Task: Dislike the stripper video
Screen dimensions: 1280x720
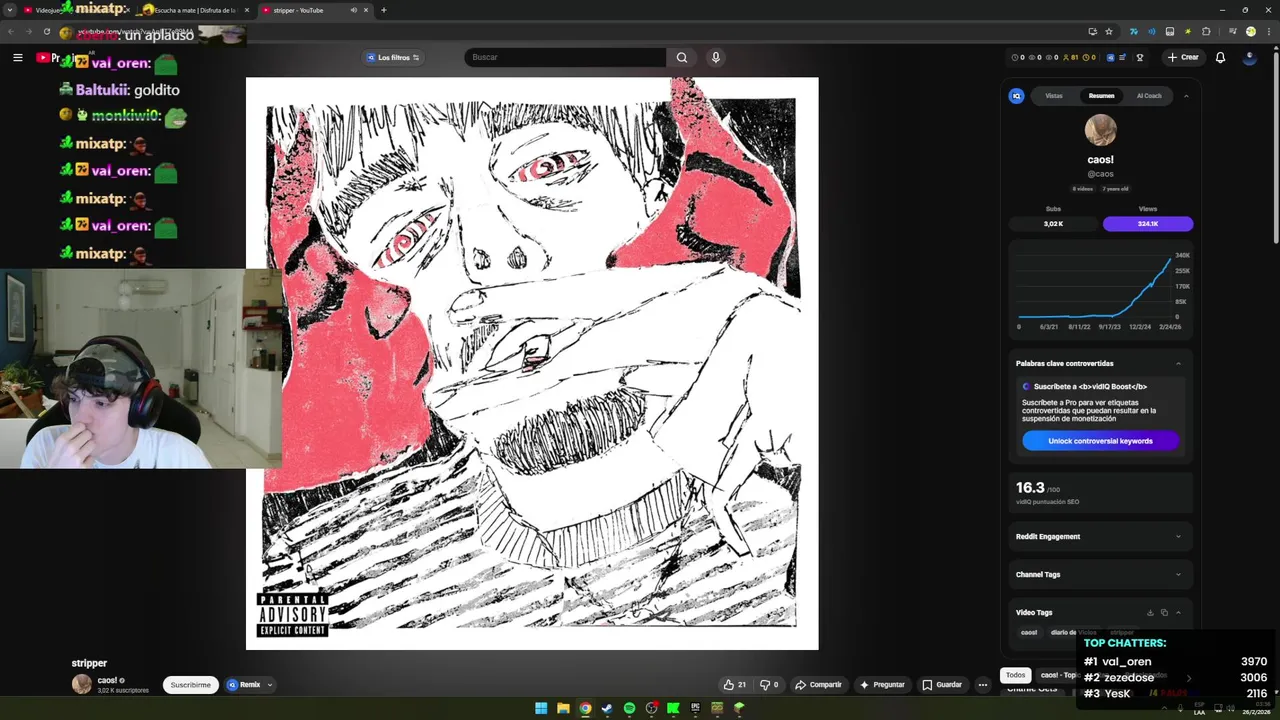Action: tap(768, 685)
